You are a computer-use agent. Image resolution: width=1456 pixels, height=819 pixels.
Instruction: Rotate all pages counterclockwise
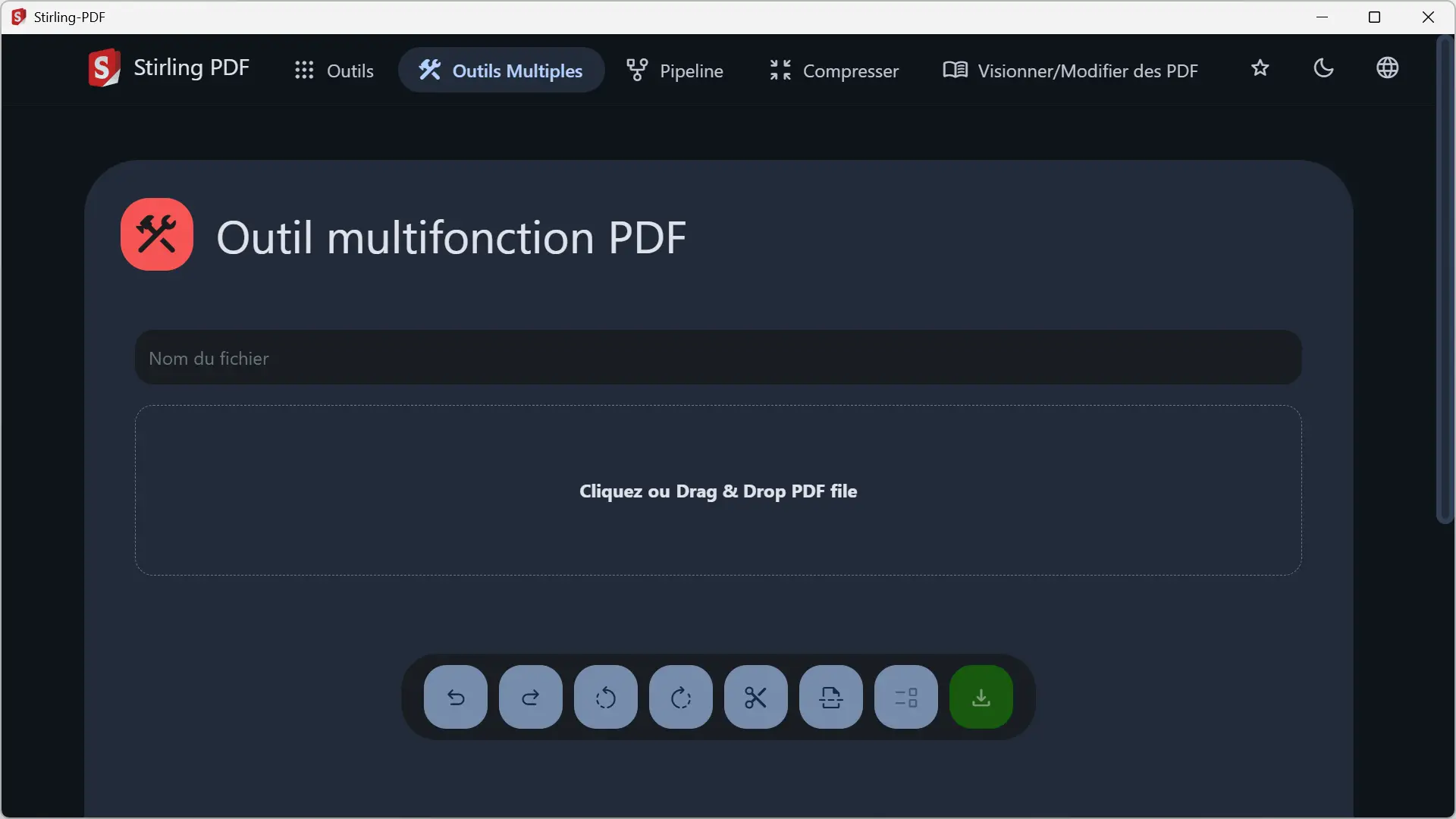coord(606,697)
